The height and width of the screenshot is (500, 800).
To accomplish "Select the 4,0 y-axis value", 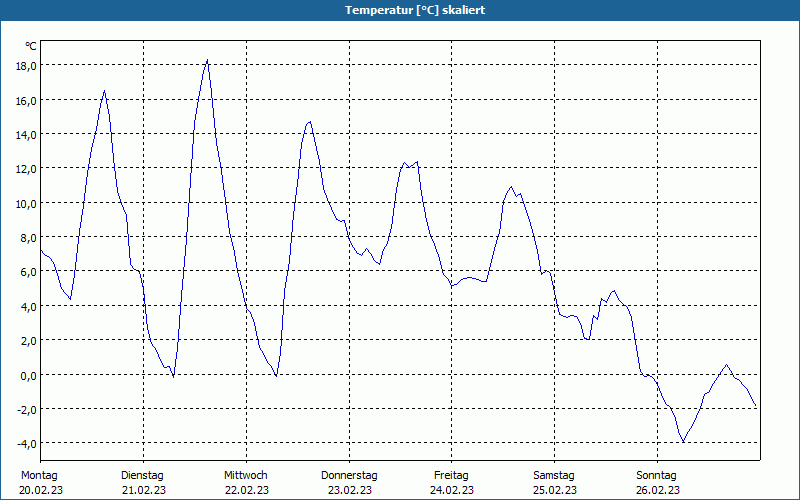I will [29, 307].
